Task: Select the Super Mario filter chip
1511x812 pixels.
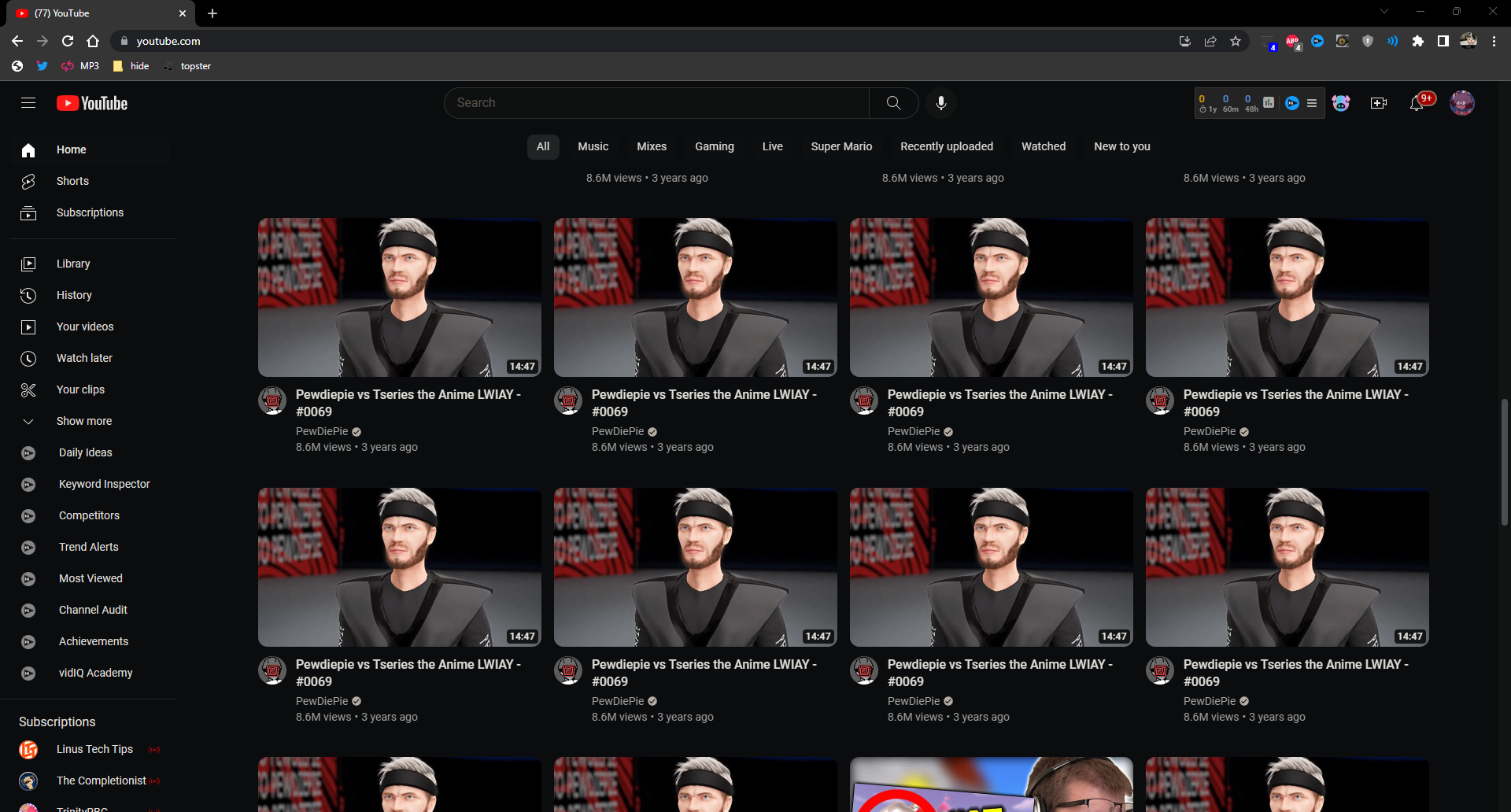Action: click(x=841, y=146)
